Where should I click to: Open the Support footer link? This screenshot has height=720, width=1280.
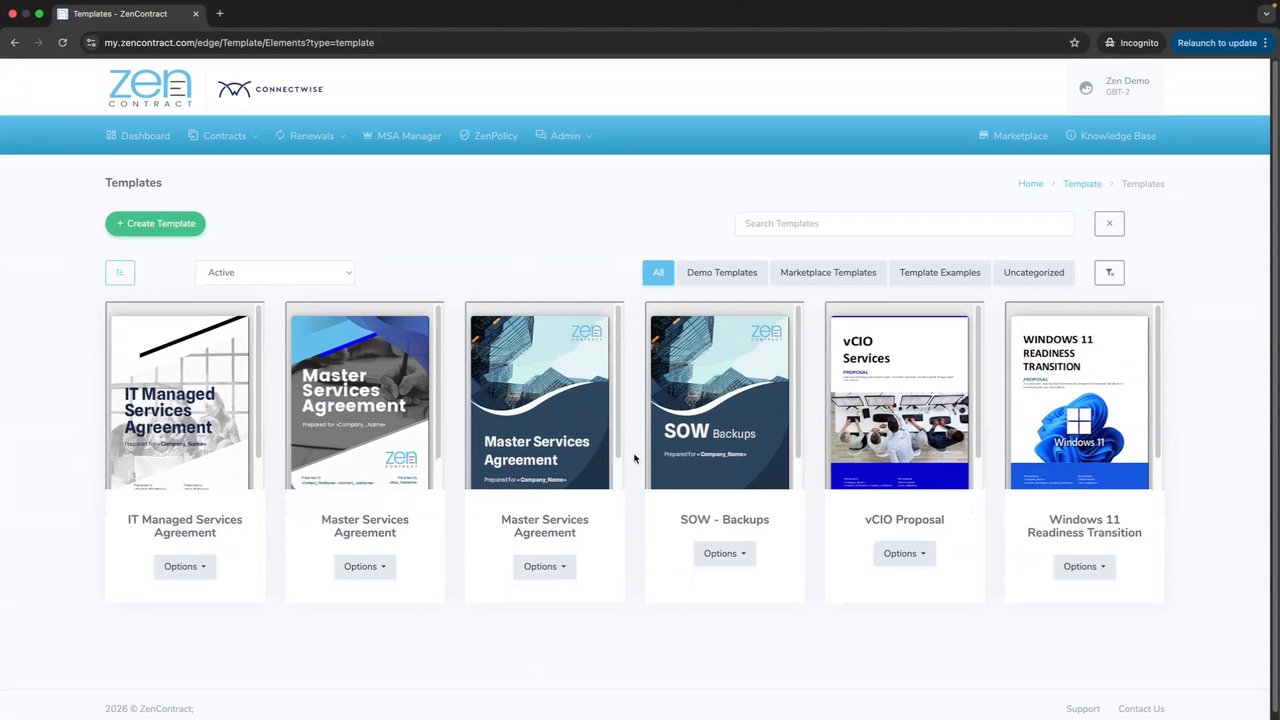tap(1083, 709)
